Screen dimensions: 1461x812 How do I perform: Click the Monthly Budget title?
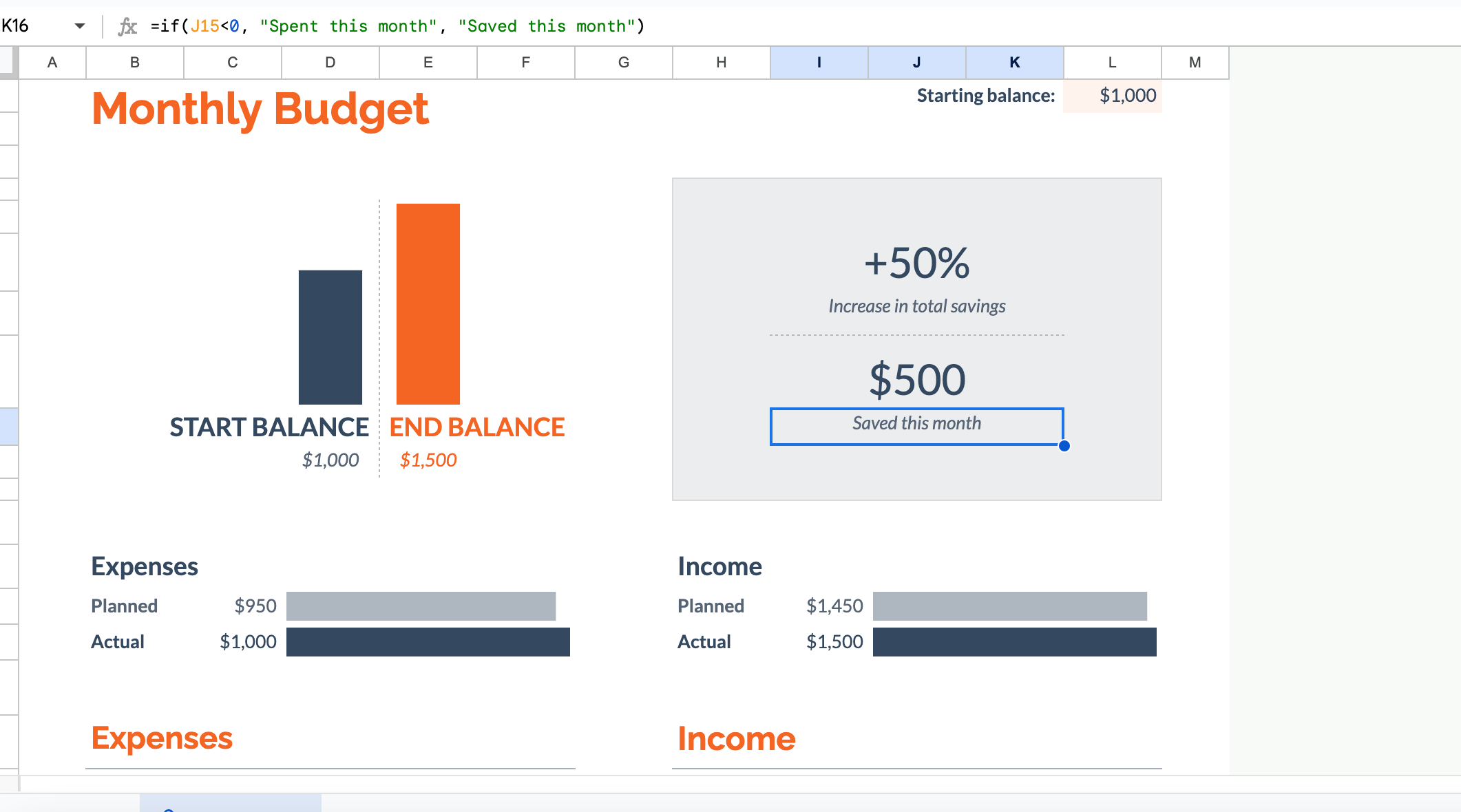260,109
